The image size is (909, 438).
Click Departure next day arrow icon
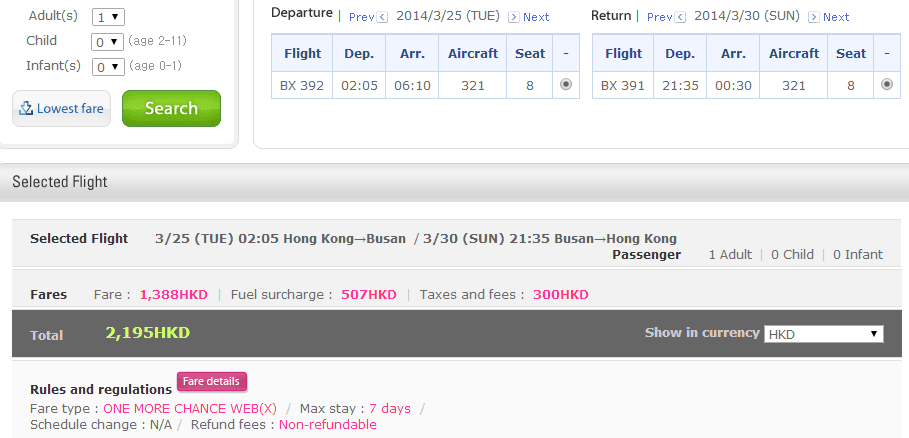click(514, 17)
